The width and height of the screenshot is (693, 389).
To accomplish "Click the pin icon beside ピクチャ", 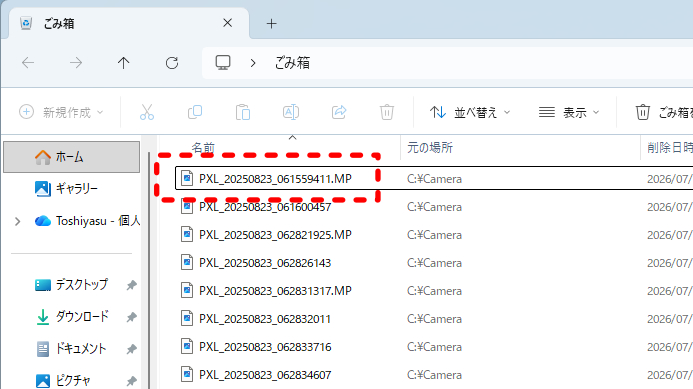I will click(x=131, y=381).
